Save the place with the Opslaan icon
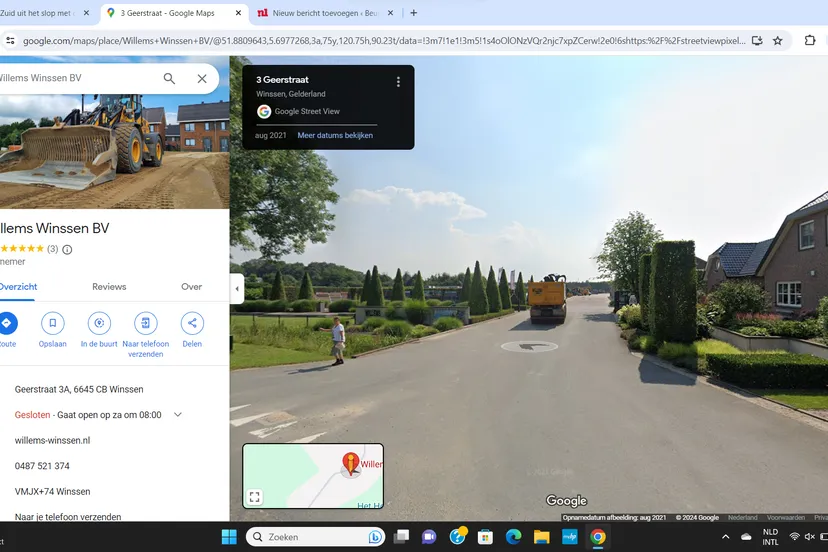 [x=53, y=323]
